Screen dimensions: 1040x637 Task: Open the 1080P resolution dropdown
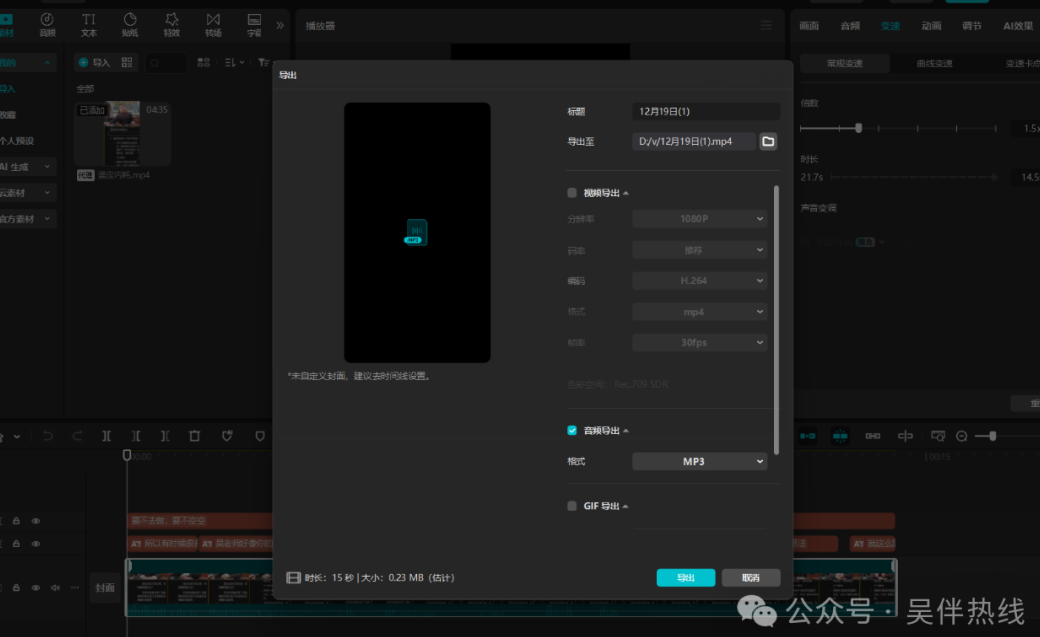pos(700,218)
